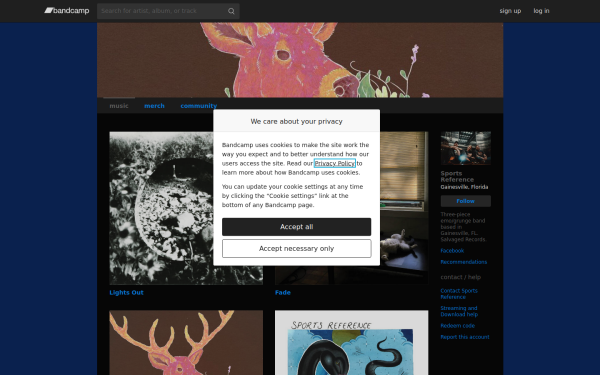Image resolution: width=600 pixels, height=375 pixels.
Task: Open the Privacy Policy link
Action: (x=335, y=163)
